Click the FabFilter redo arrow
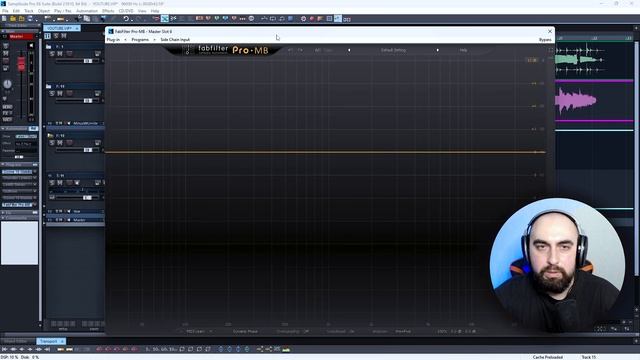 coord(300,50)
